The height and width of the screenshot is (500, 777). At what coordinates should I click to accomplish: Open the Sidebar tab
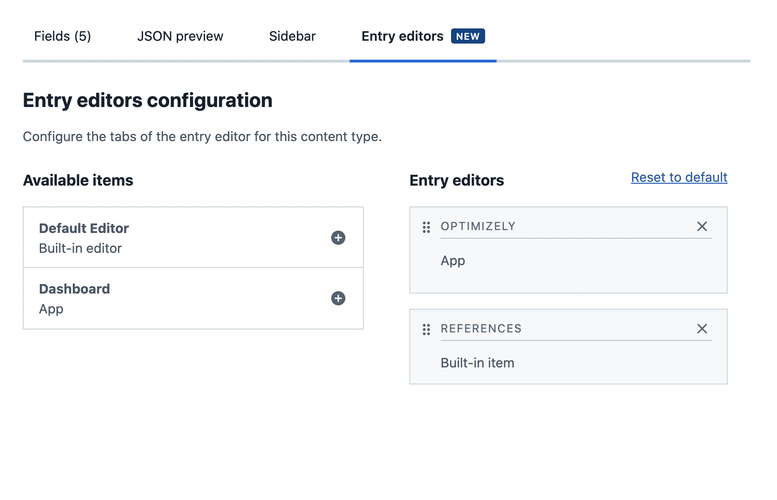coord(292,36)
